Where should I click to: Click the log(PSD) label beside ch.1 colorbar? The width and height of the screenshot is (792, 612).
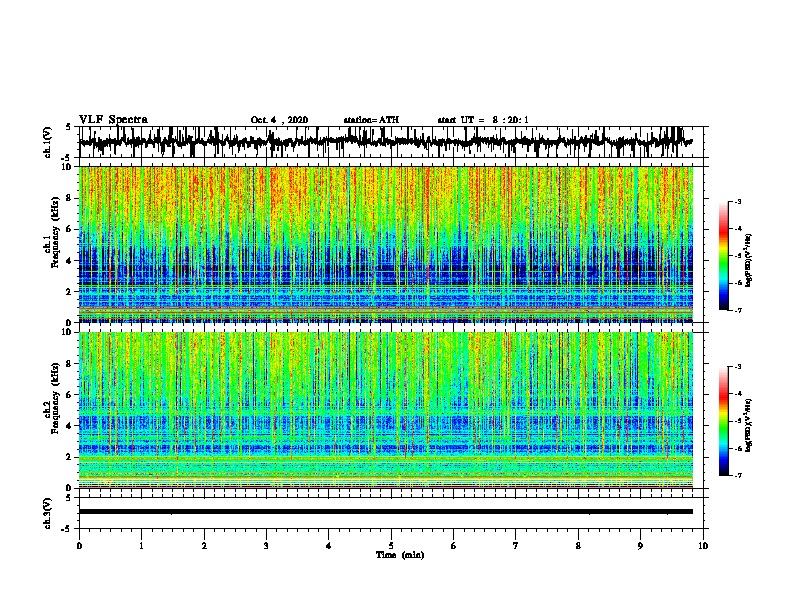click(x=749, y=260)
